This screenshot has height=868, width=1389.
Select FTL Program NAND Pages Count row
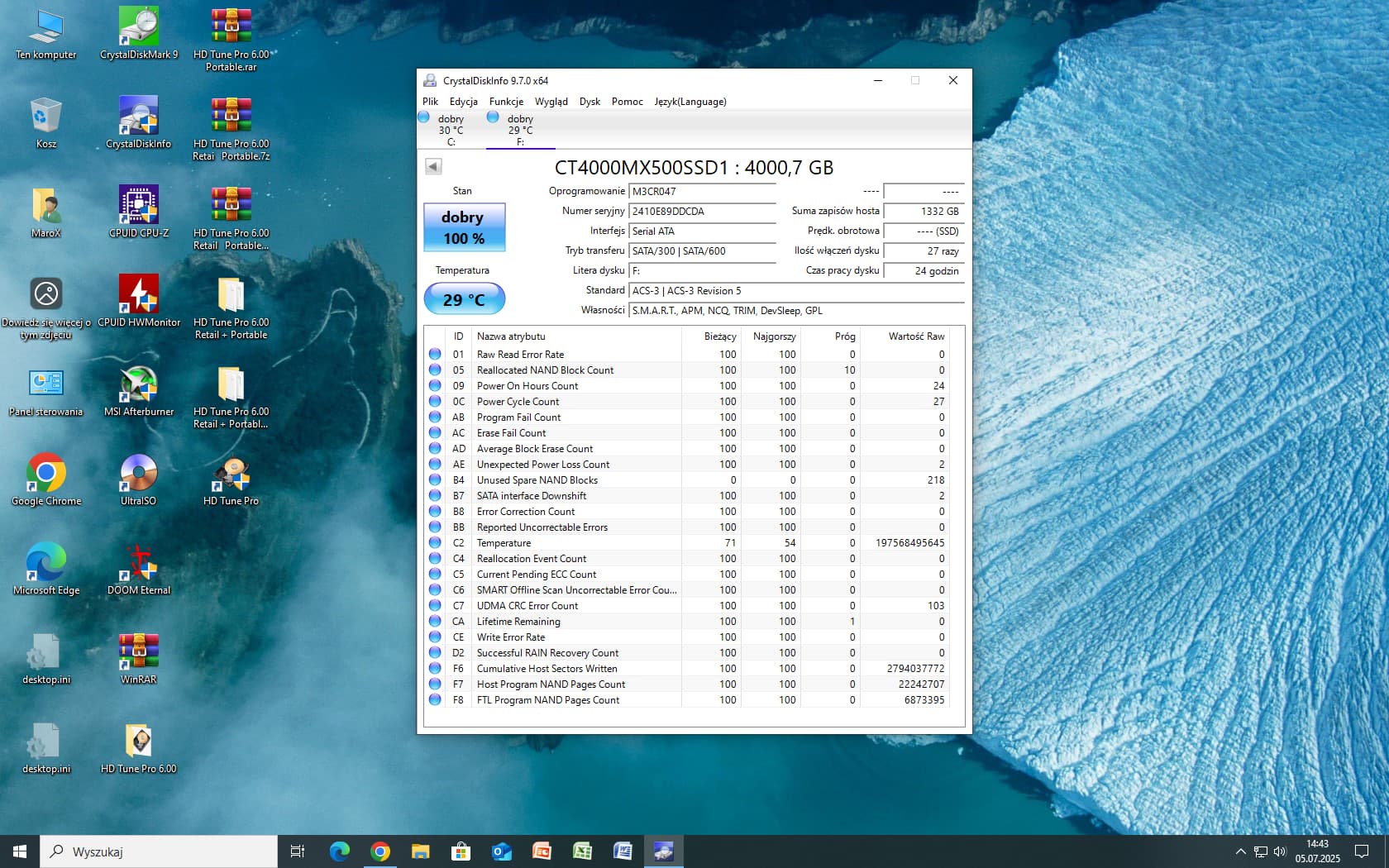tap(687, 700)
